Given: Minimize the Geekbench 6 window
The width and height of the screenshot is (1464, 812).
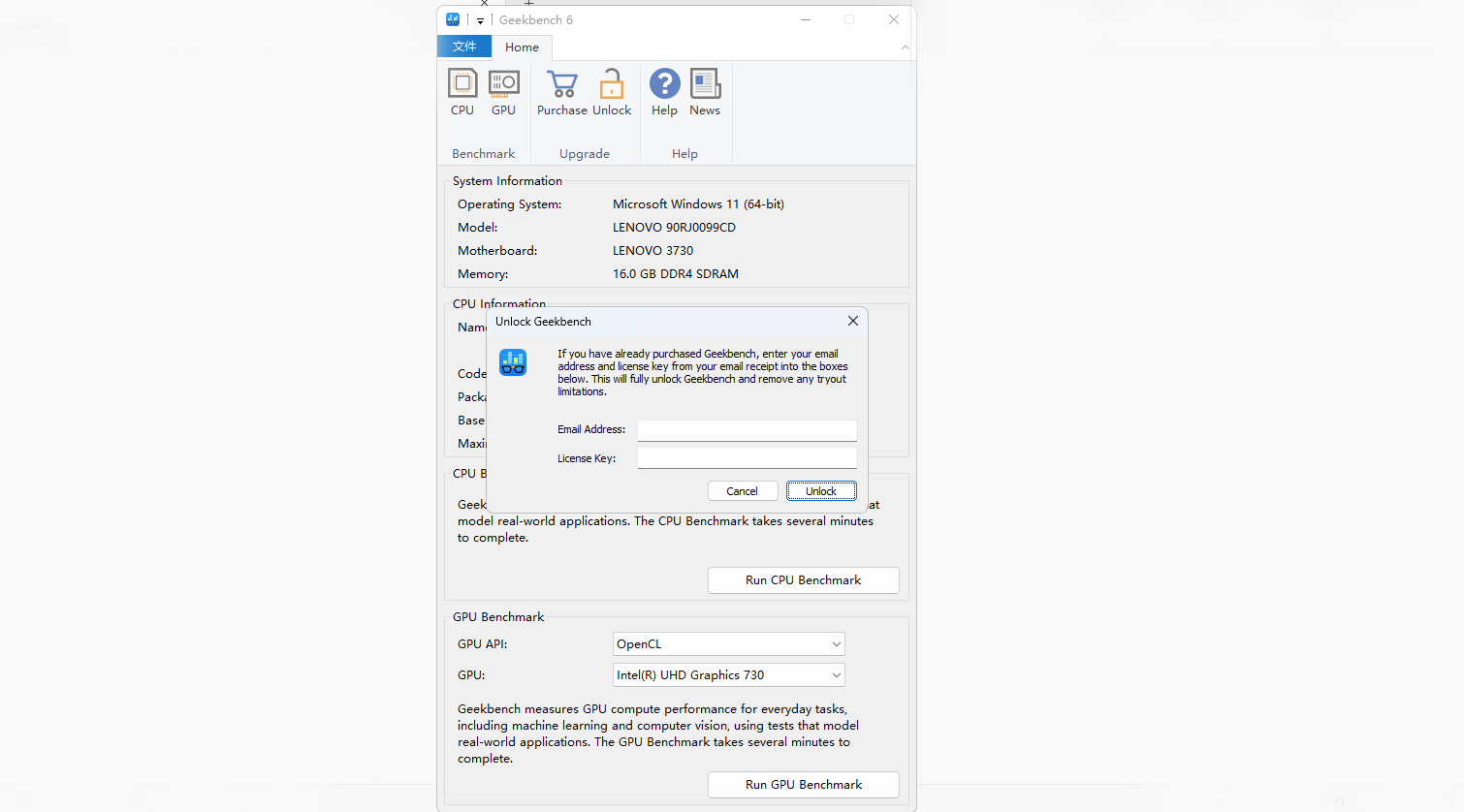Looking at the screenshot, I should [806, 19].
